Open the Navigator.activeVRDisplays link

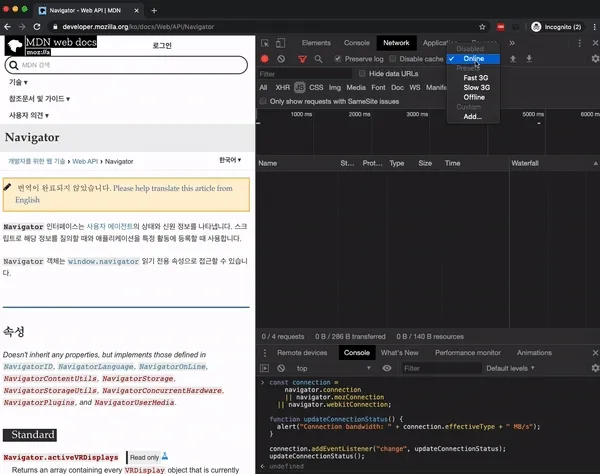[x=61, y=457]
